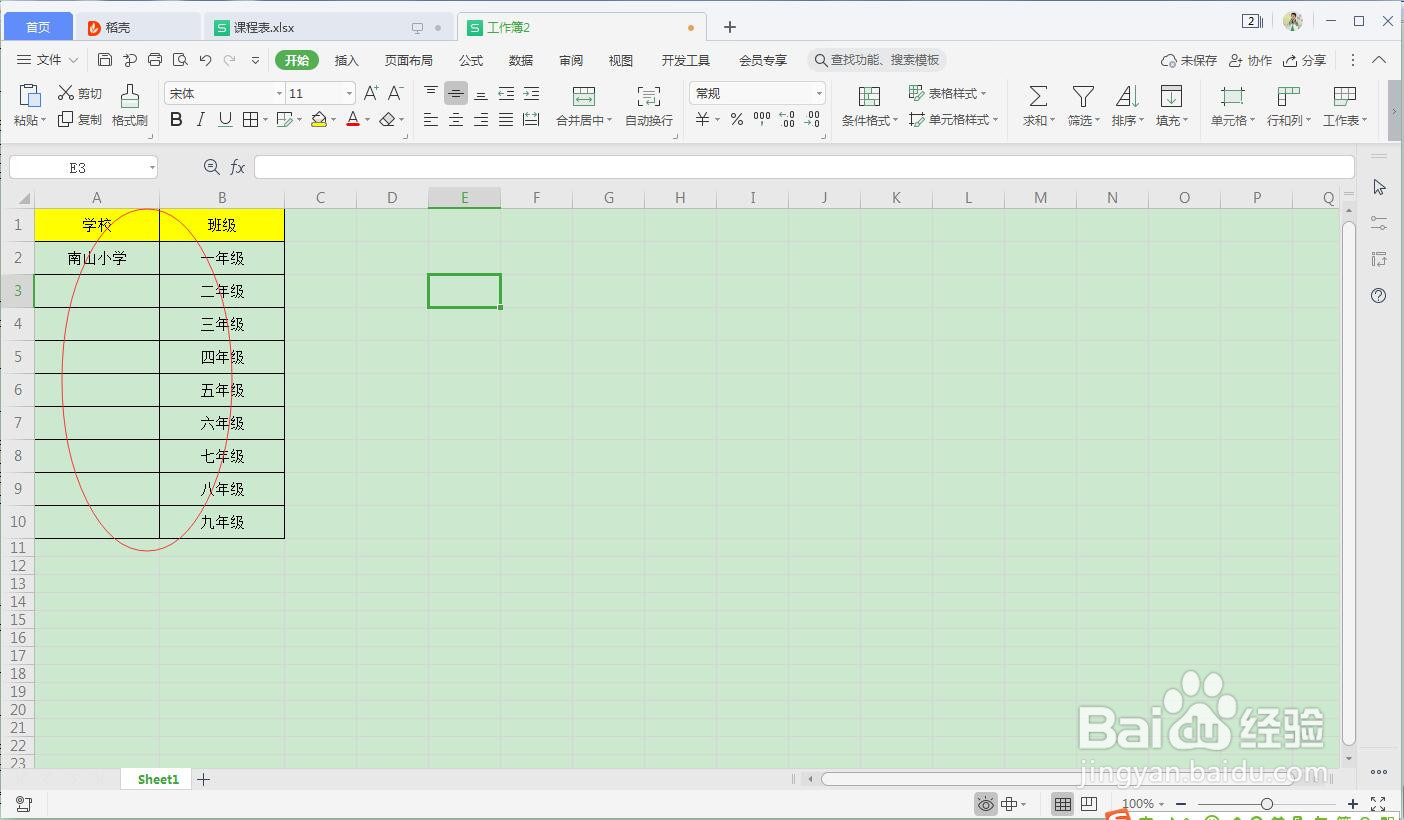Click the 格式刷 (Format Painter) icon

click(x=130, y=105)
